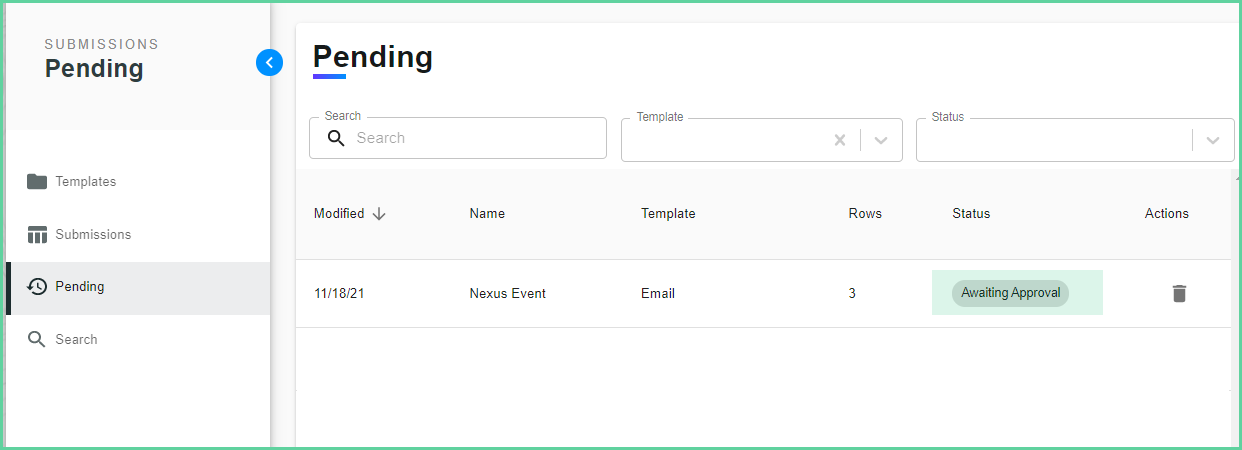The width and height of the screenshot is (1242, 450).
Task: Click the Submissions table icon
Action: (37, 235)
